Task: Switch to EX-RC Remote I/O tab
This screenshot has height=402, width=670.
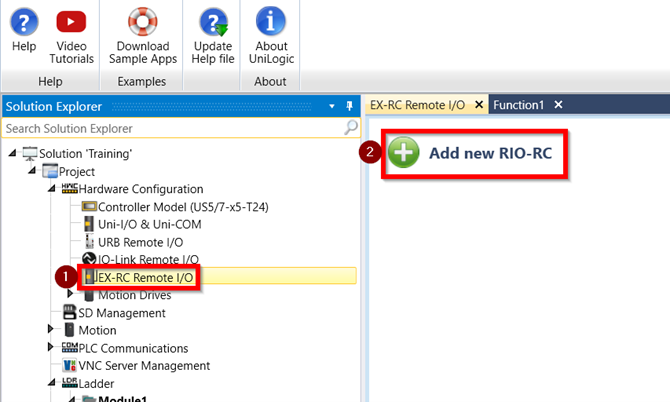Action: [x=417, y=105]
